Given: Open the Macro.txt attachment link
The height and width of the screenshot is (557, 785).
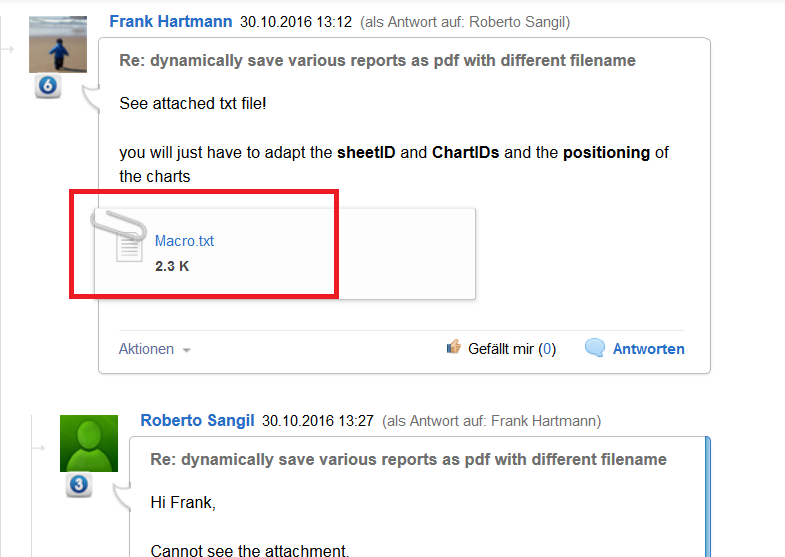Looking at the screenshot, I should pyautogui.click(x=184, y=241).
